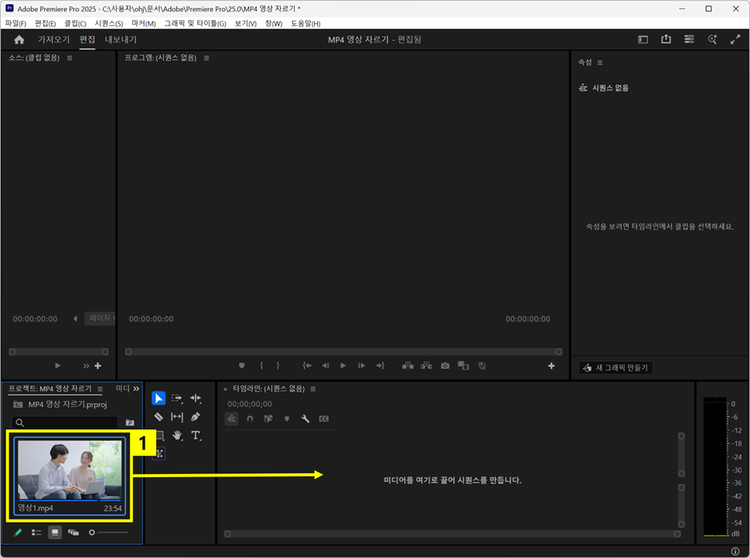
Task: Open 그래픽 및 타이틀 menu
Action: (195, 23)
